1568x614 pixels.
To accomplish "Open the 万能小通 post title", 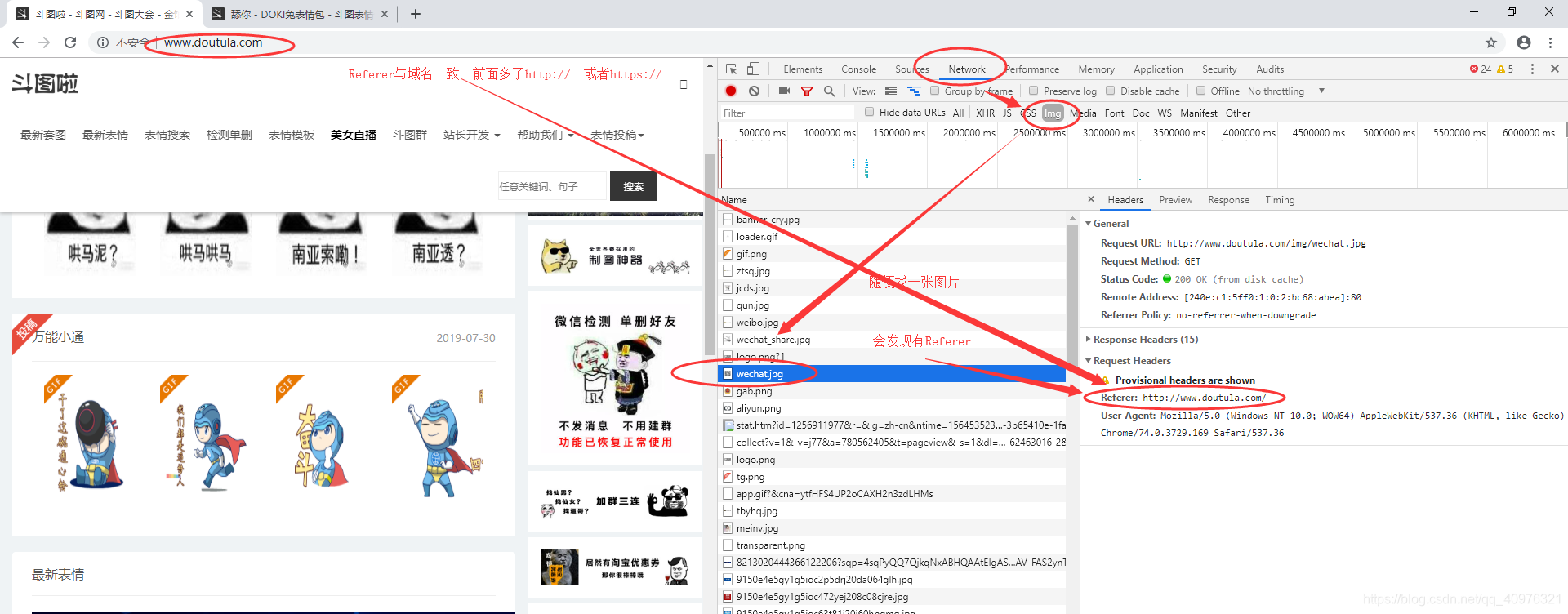I will [x=59, y=337].
